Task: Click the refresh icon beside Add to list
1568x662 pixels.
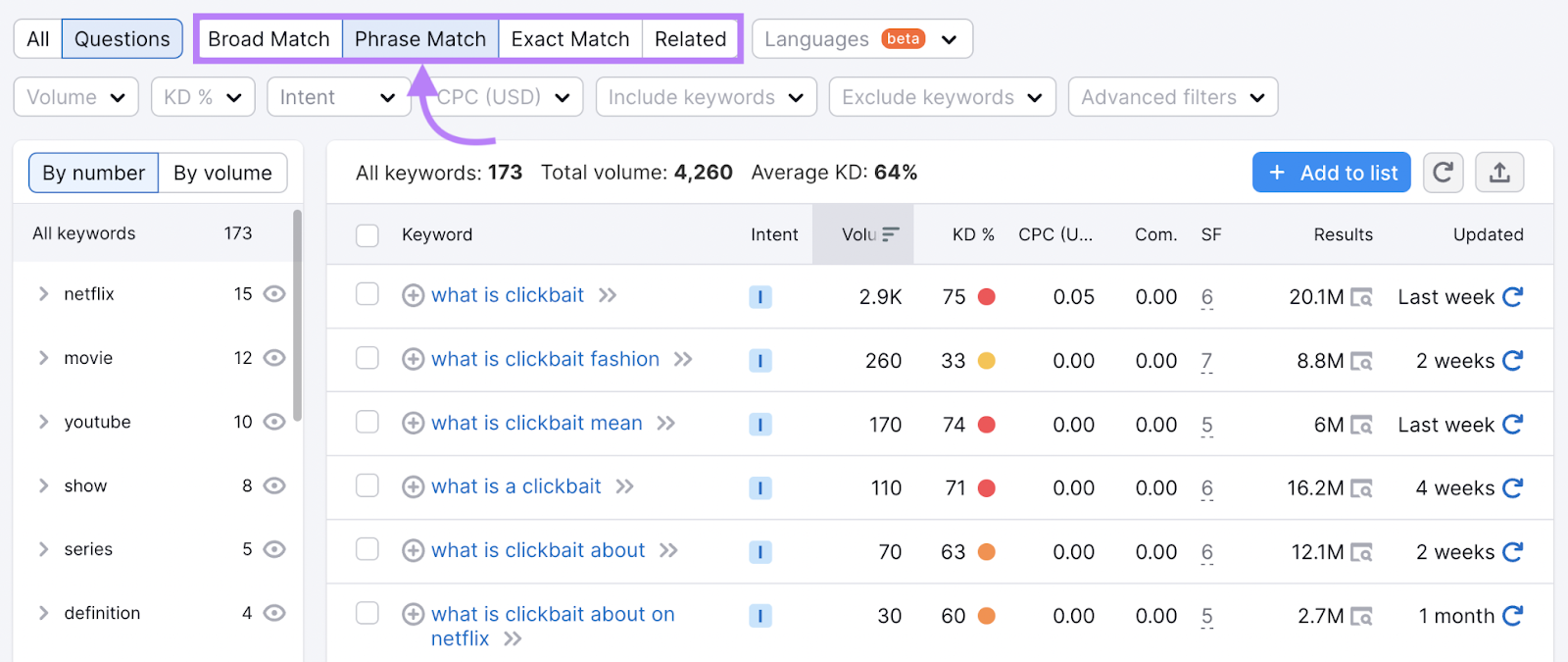Action: point(1443,173)
